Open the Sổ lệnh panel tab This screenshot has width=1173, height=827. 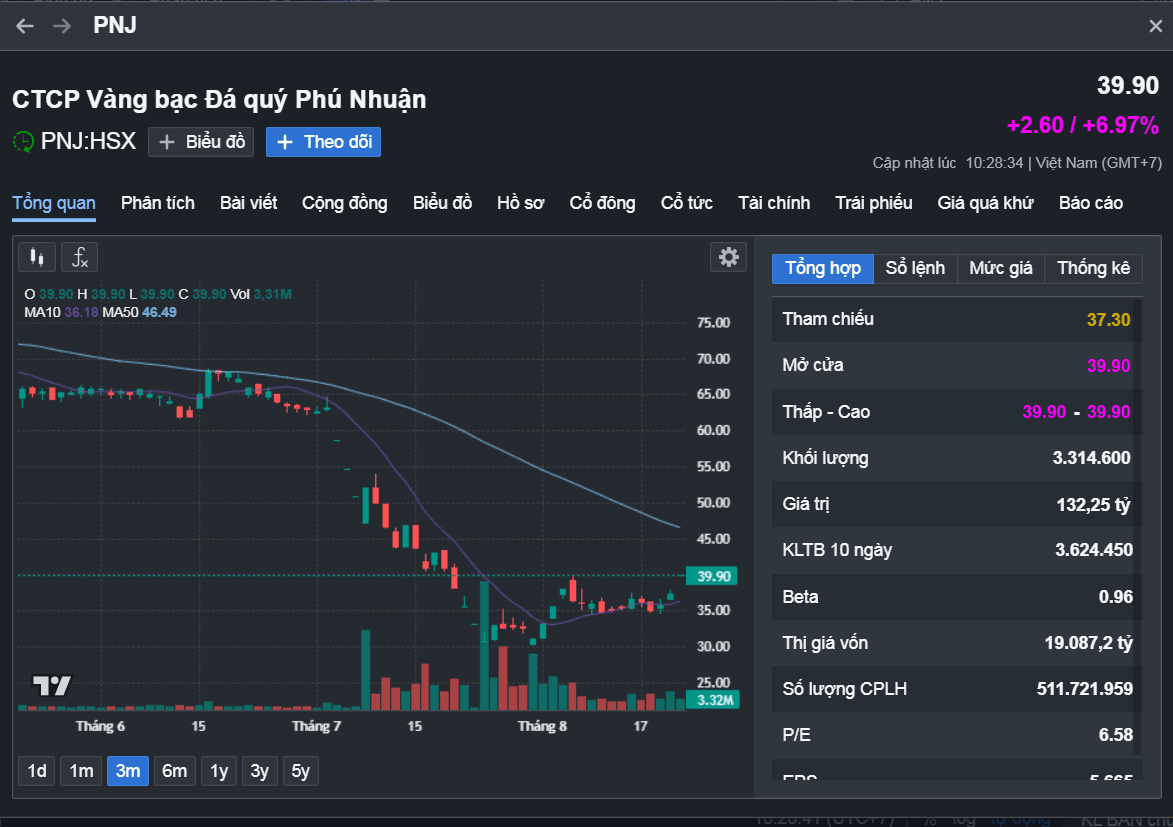tap(915, 268)
